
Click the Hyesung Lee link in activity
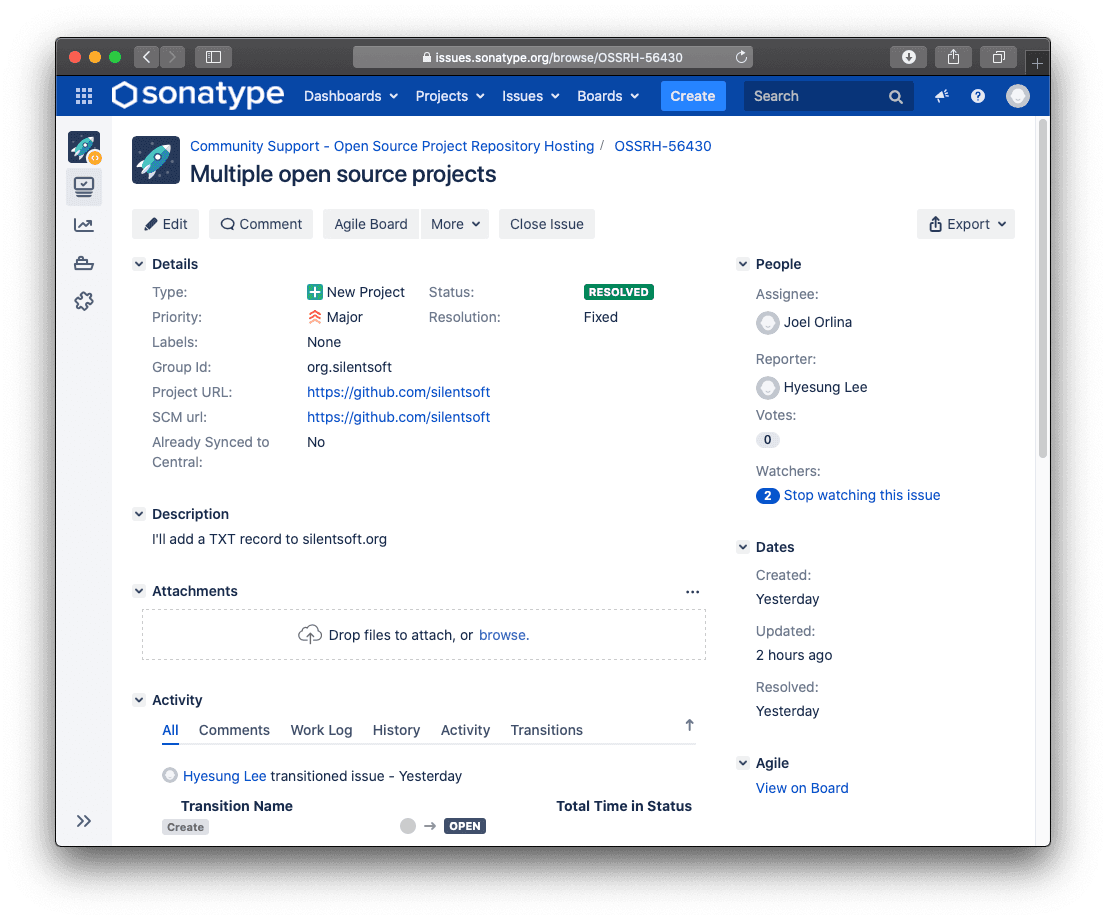click(x=224, y=776)
